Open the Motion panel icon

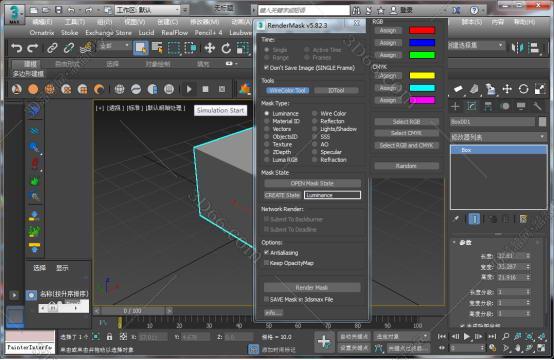(505, 106)
